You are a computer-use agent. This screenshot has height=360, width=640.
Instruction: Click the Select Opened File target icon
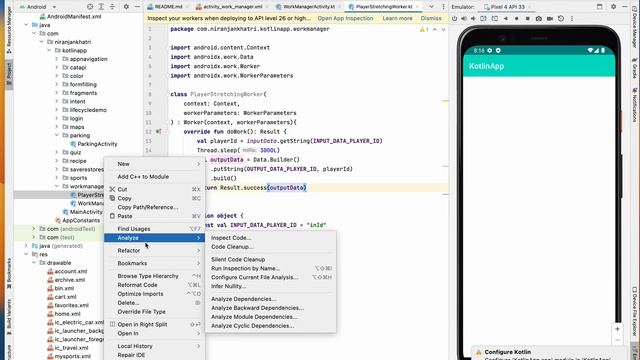pos(90,7)
